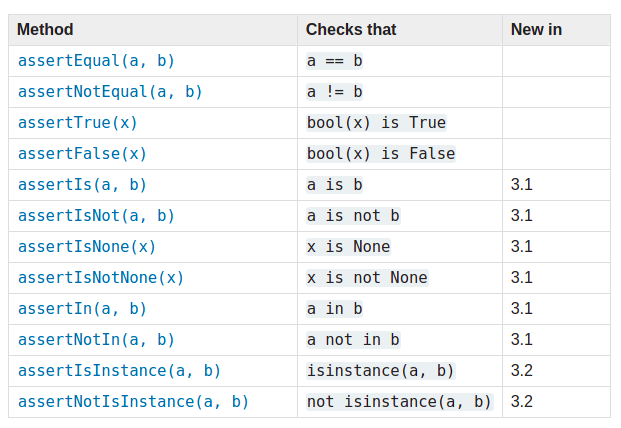This screenshot has height=428, width=621.
Task: Click the "a == b" code snippet
Action: tap(335, 61)
